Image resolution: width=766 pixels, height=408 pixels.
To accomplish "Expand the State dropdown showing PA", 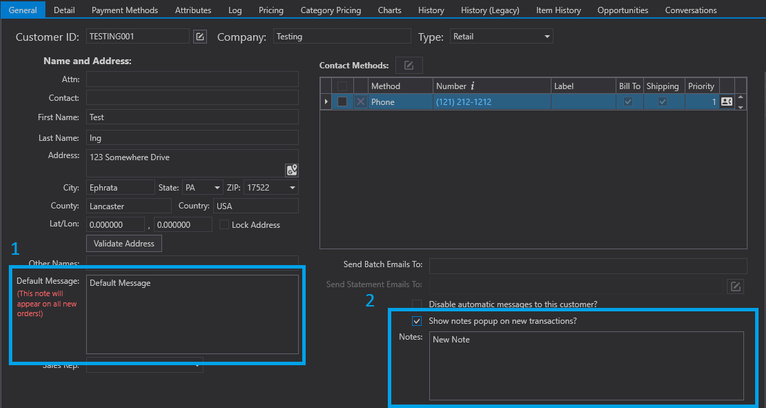I will [x=217, y=188].
